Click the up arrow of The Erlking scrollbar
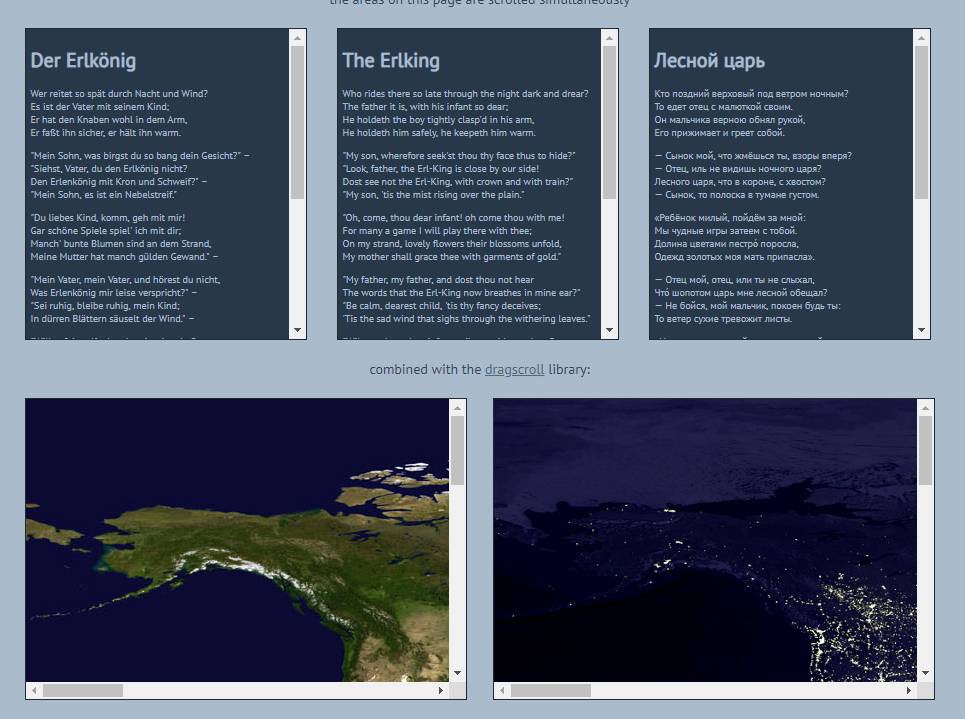Screen dimensions: 965x719 (609, 38)
